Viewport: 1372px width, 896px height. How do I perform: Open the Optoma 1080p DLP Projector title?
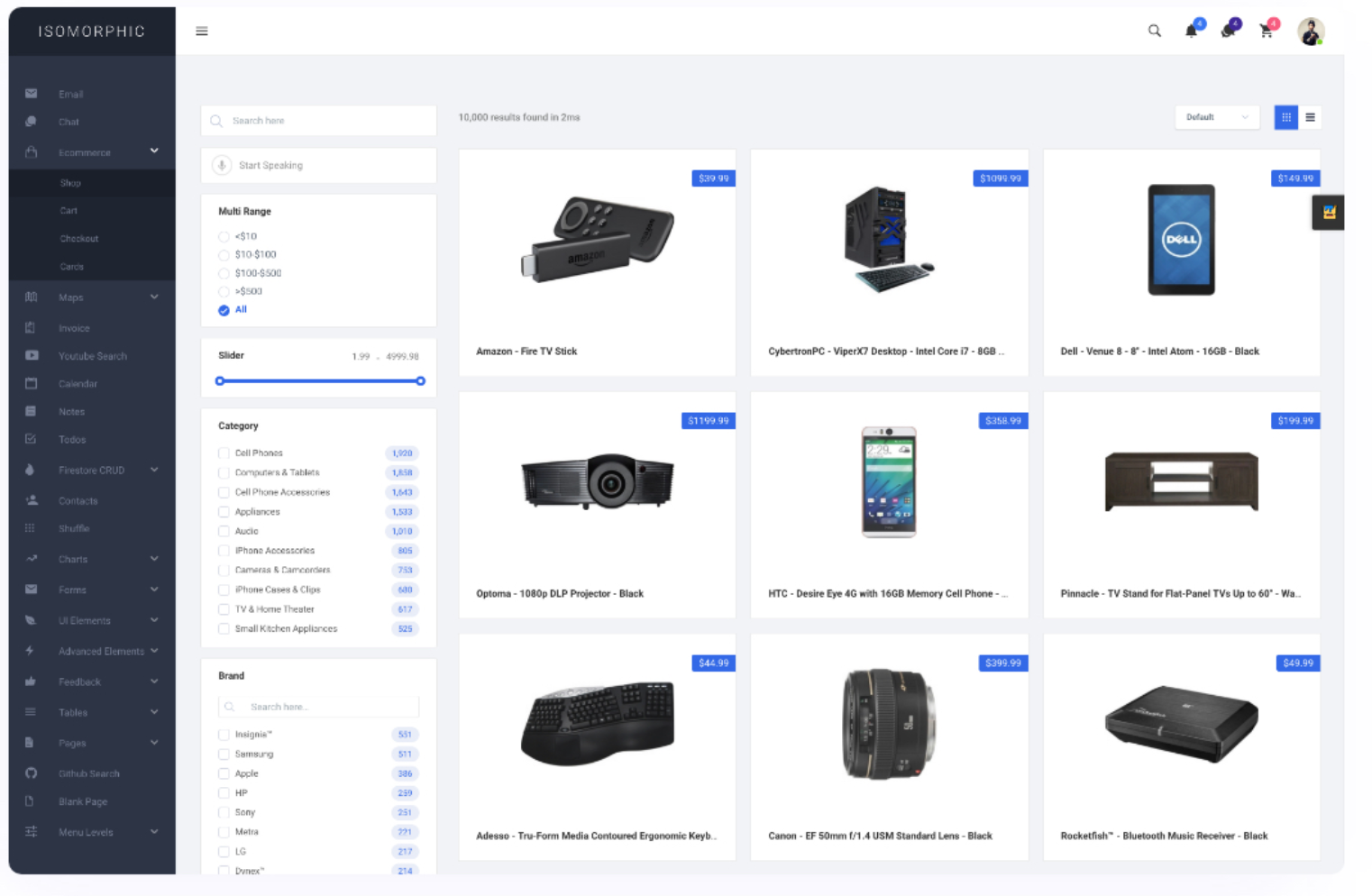coord(560,594)
